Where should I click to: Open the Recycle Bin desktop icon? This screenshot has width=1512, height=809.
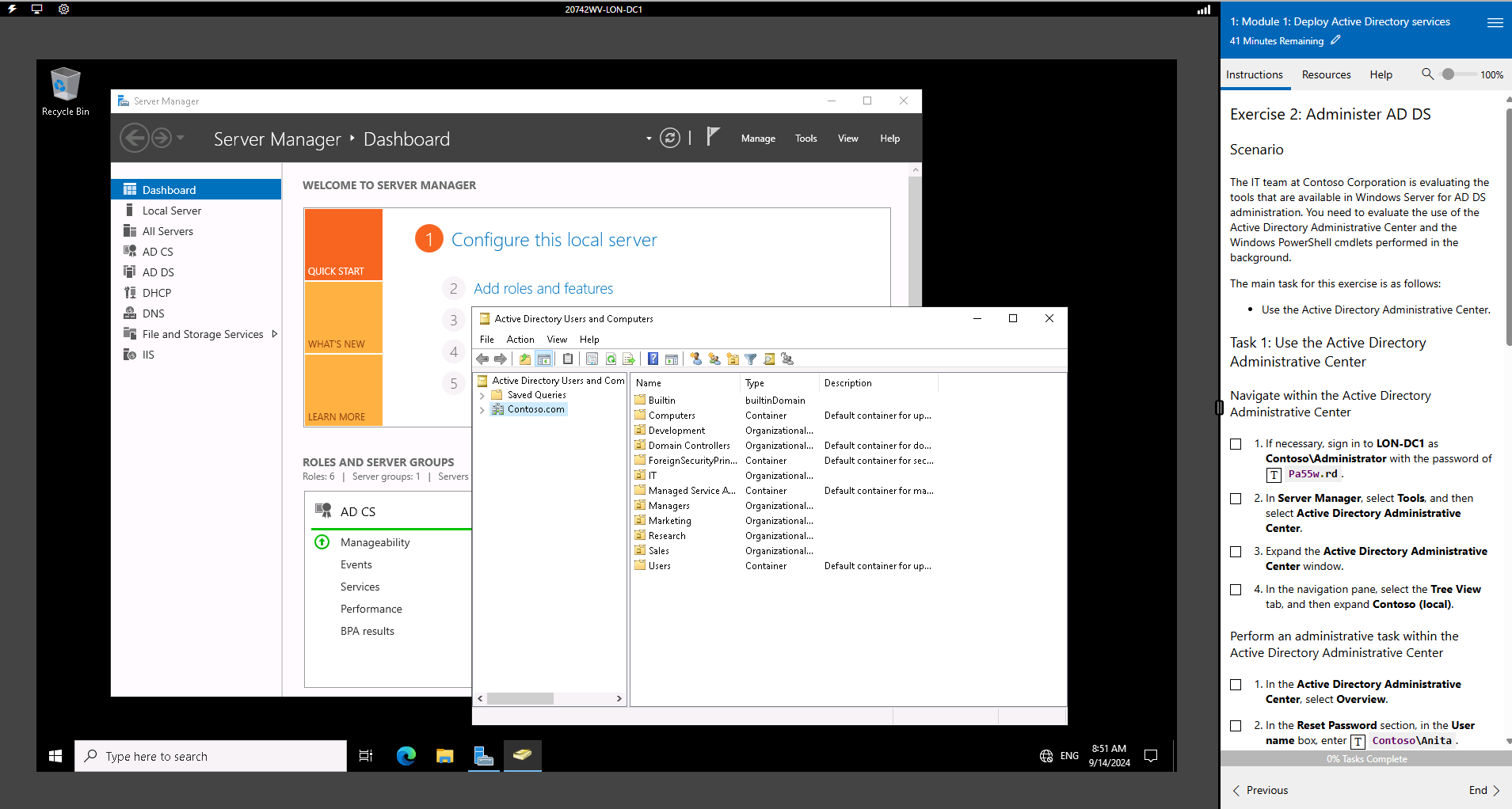point(65,92)
